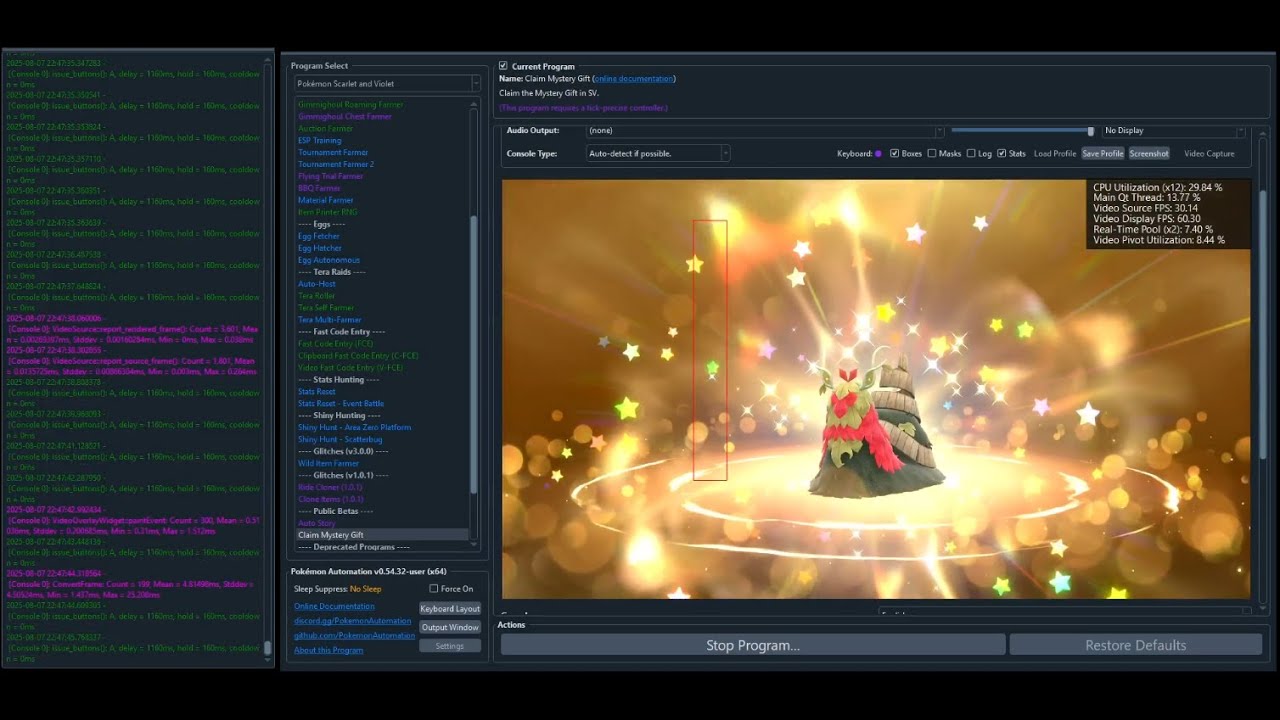This screenshot has height=720, width=1280.
Task: Click the Settings button
Action: click(x=450, y=647)
